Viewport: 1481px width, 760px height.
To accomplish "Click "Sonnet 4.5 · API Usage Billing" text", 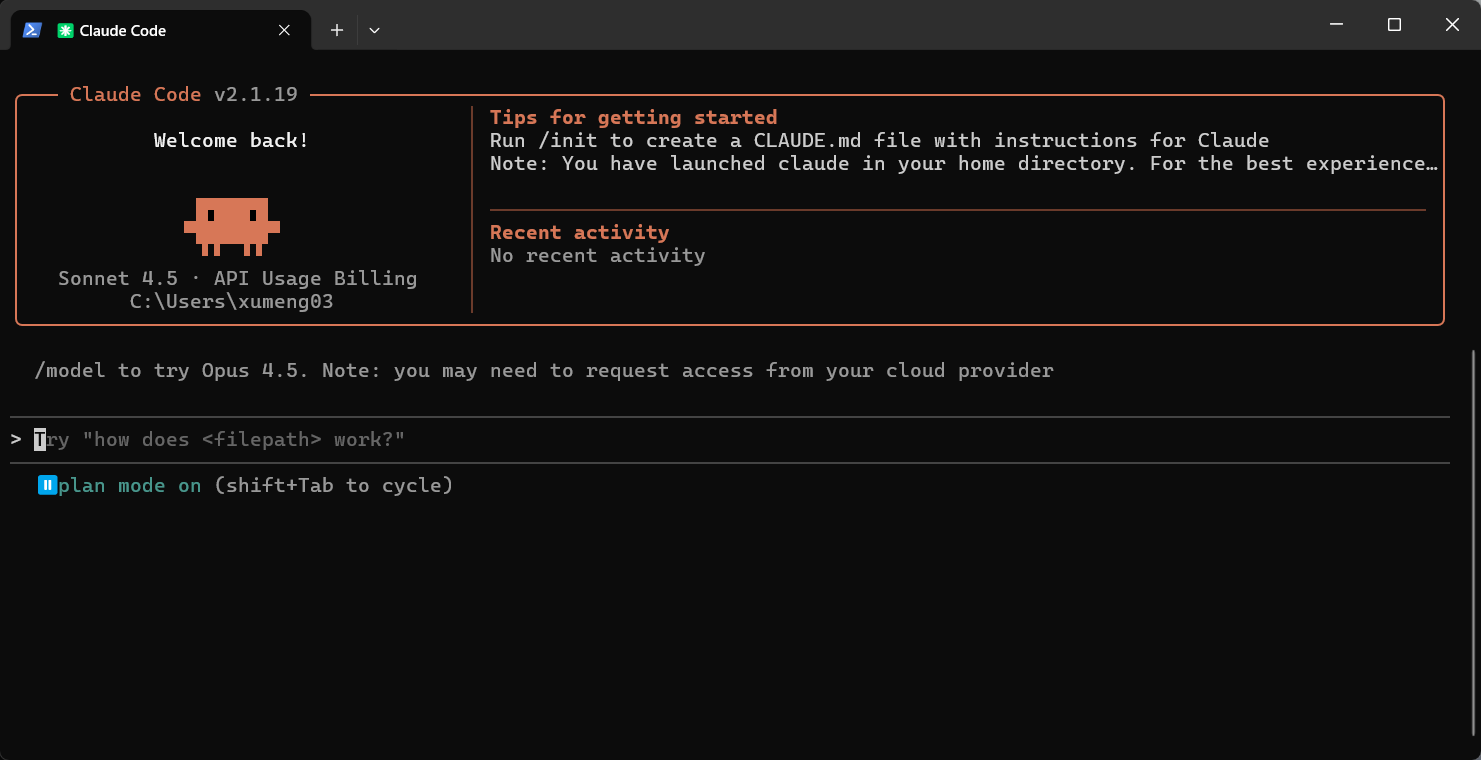I will tap(238, 278).
